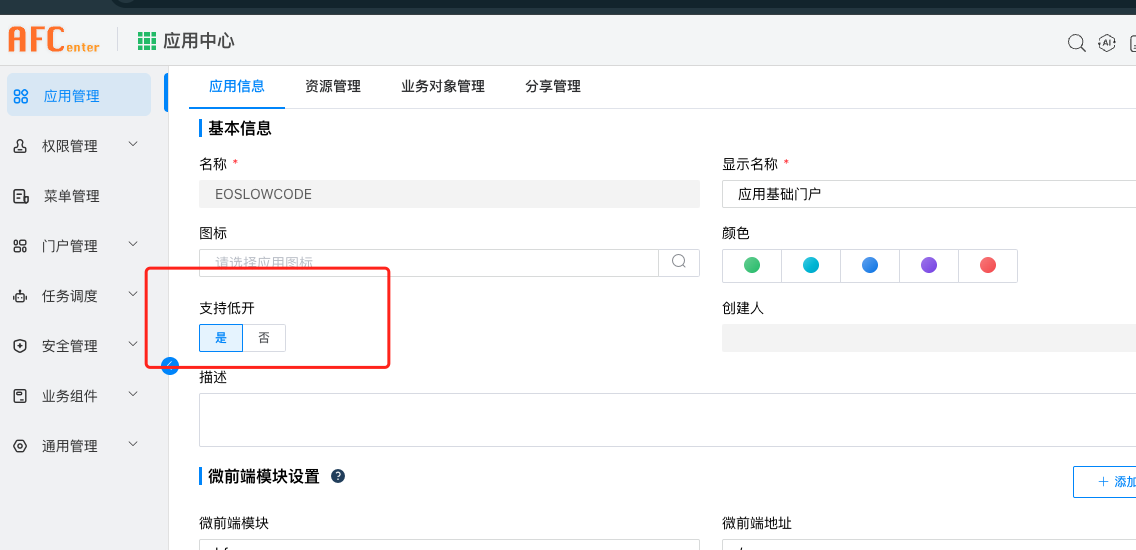Click the 微前端模块设置 section heading
Screen dimensions: 1136x550
[264, 477]
